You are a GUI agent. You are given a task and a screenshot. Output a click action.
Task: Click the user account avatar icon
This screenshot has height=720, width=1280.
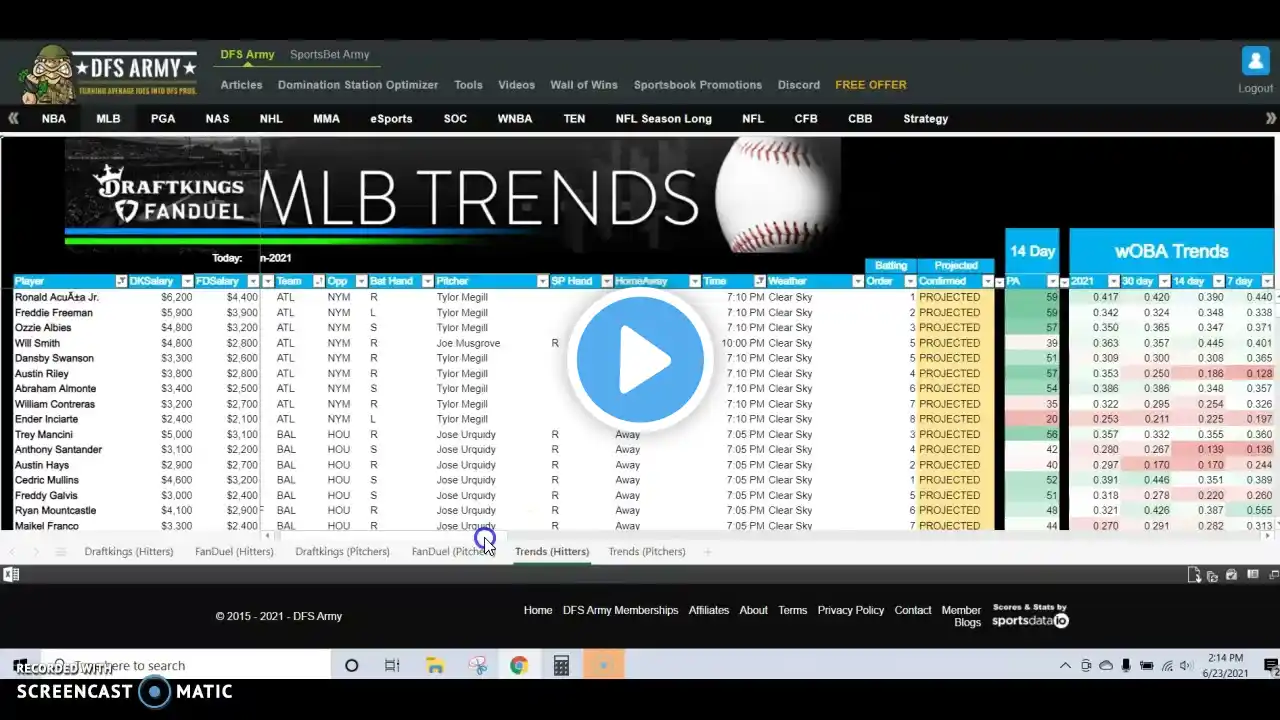(1256, 60)
